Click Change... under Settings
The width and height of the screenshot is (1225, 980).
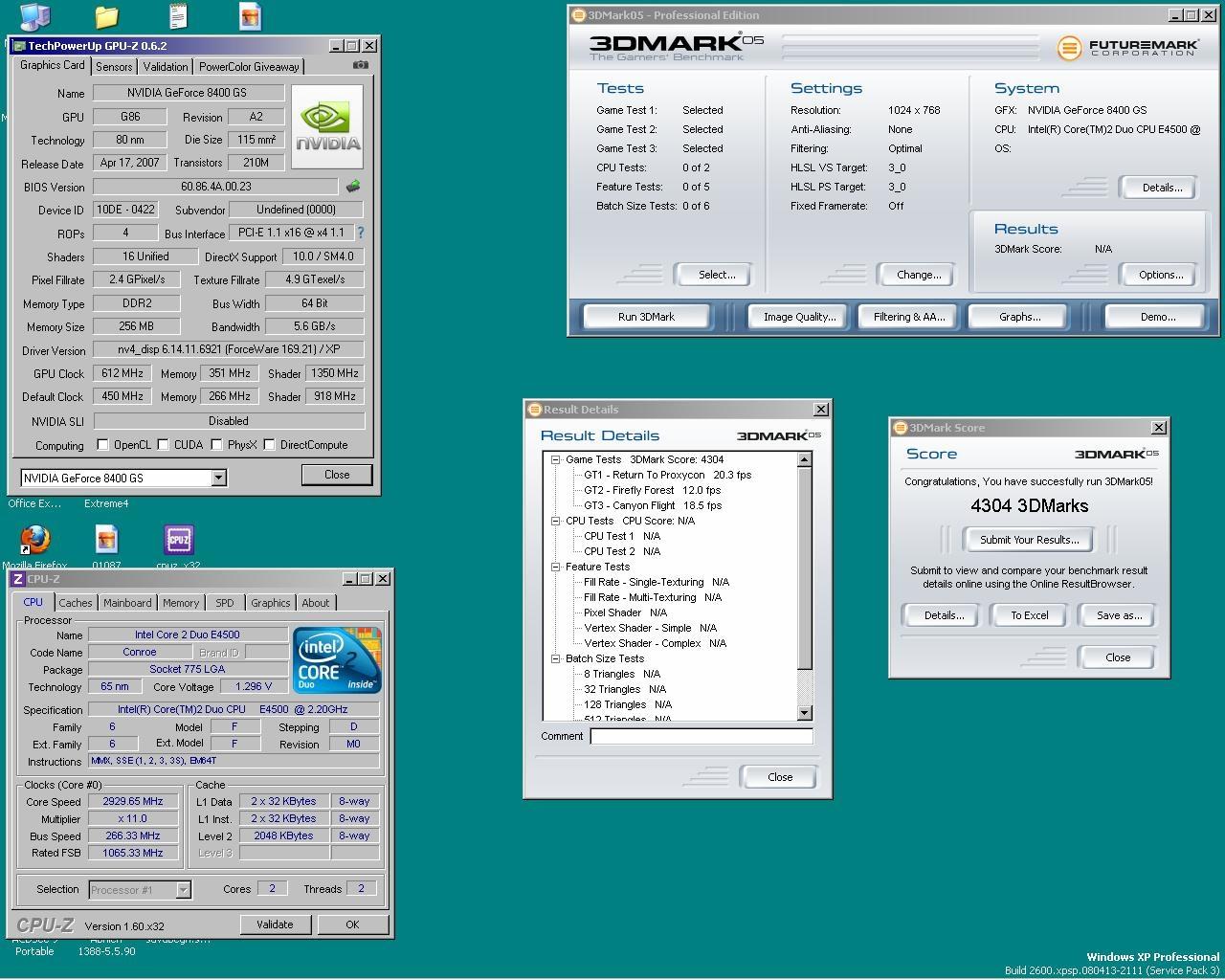click(919, 275)
